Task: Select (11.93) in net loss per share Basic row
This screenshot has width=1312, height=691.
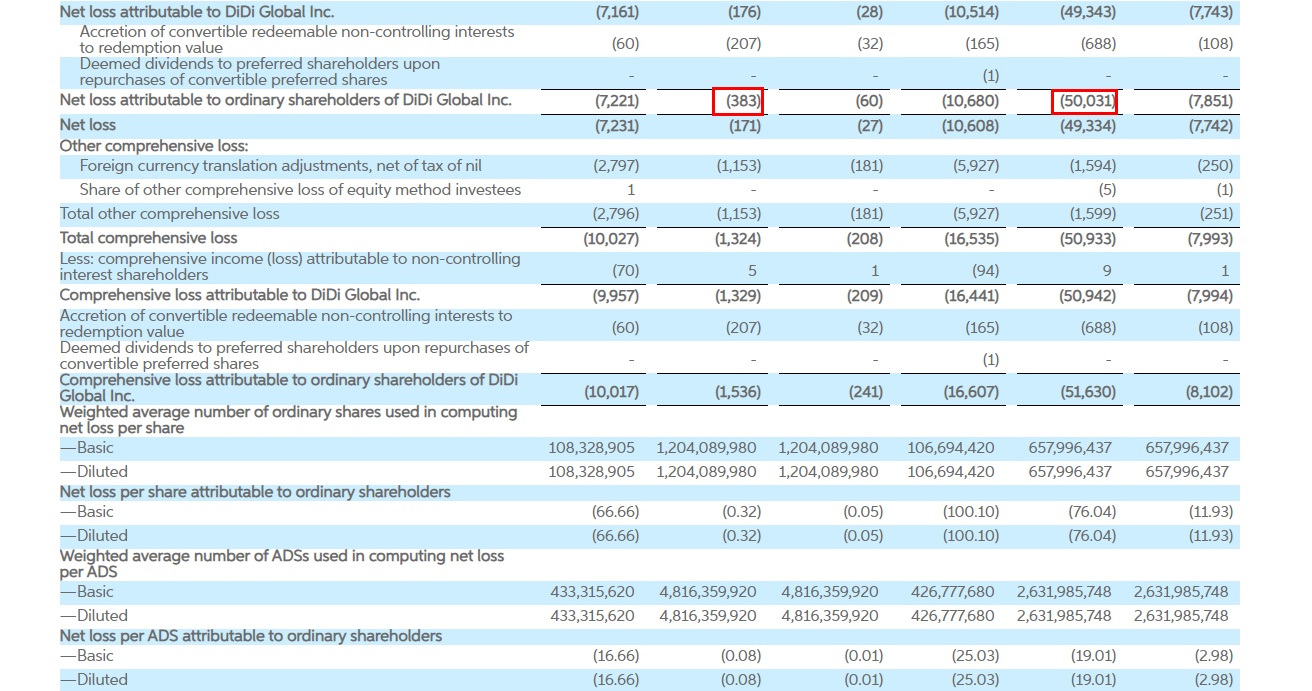Action: (1212, 512)
